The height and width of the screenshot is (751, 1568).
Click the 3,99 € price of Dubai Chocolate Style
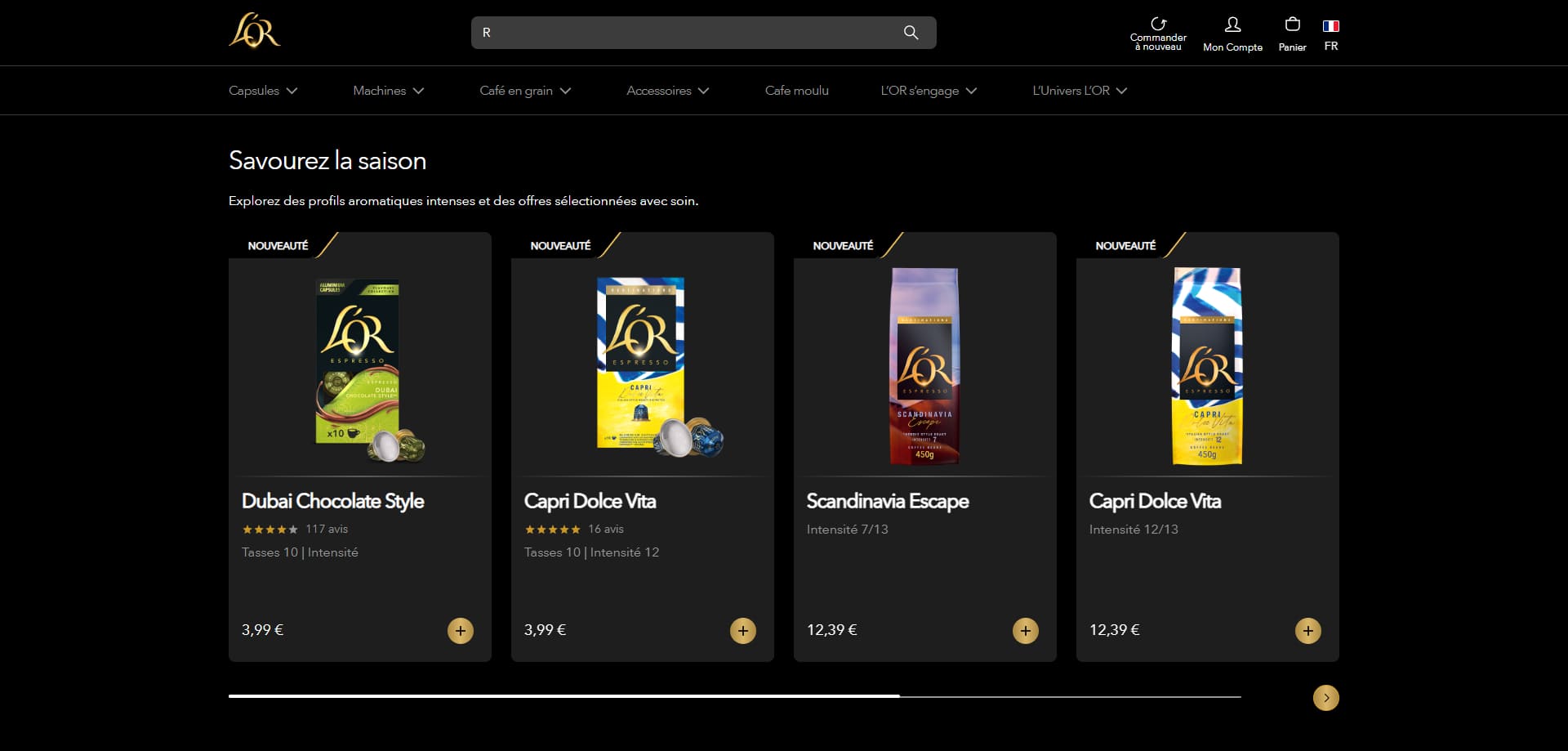click(x=262, y=630)
